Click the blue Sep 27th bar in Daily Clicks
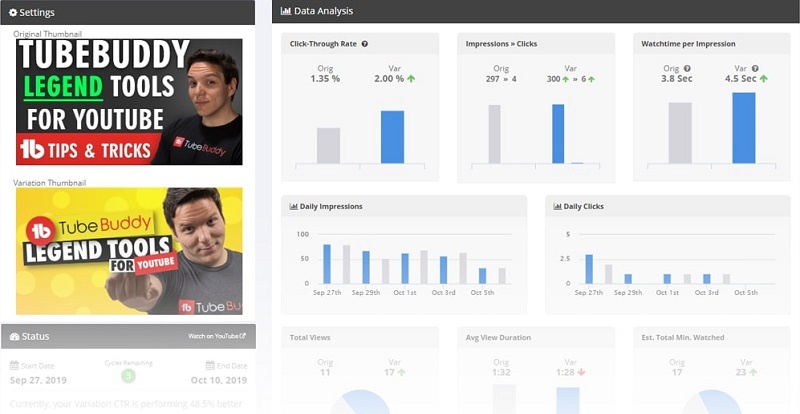Screen dimensions: 800x414 [589, 269]
